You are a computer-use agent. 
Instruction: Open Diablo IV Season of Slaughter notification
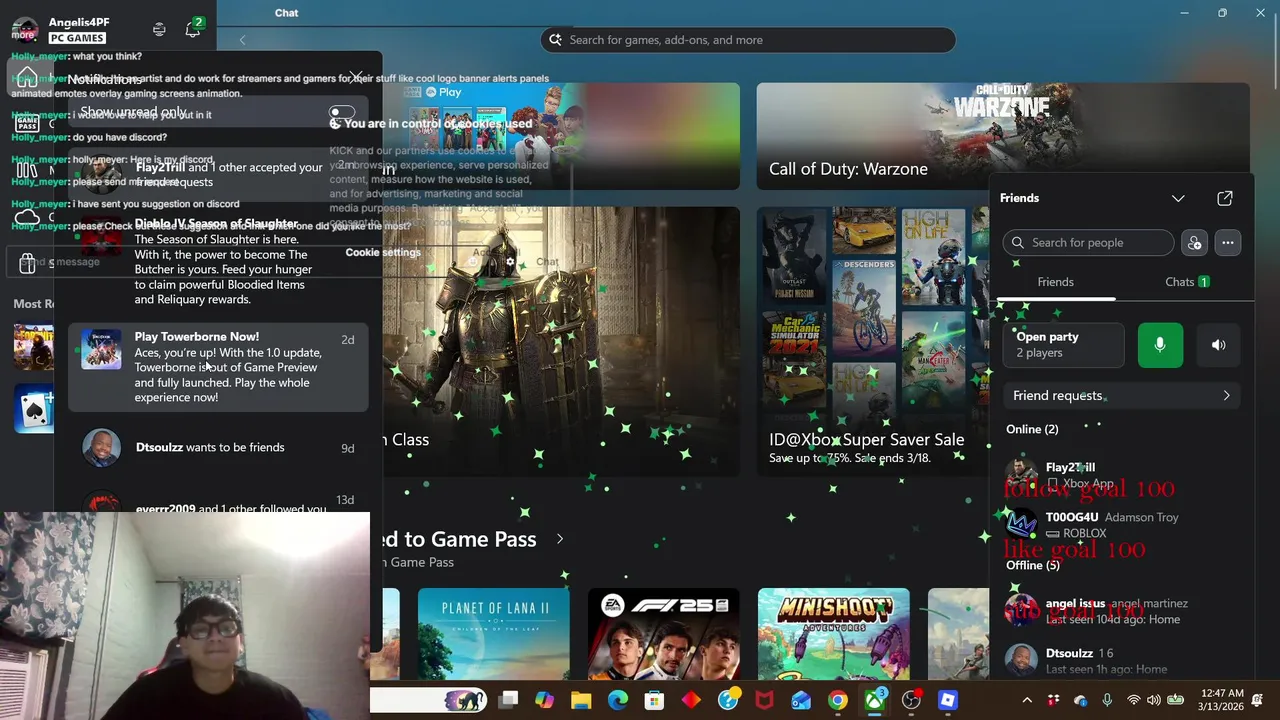click(x=218, y=261)
